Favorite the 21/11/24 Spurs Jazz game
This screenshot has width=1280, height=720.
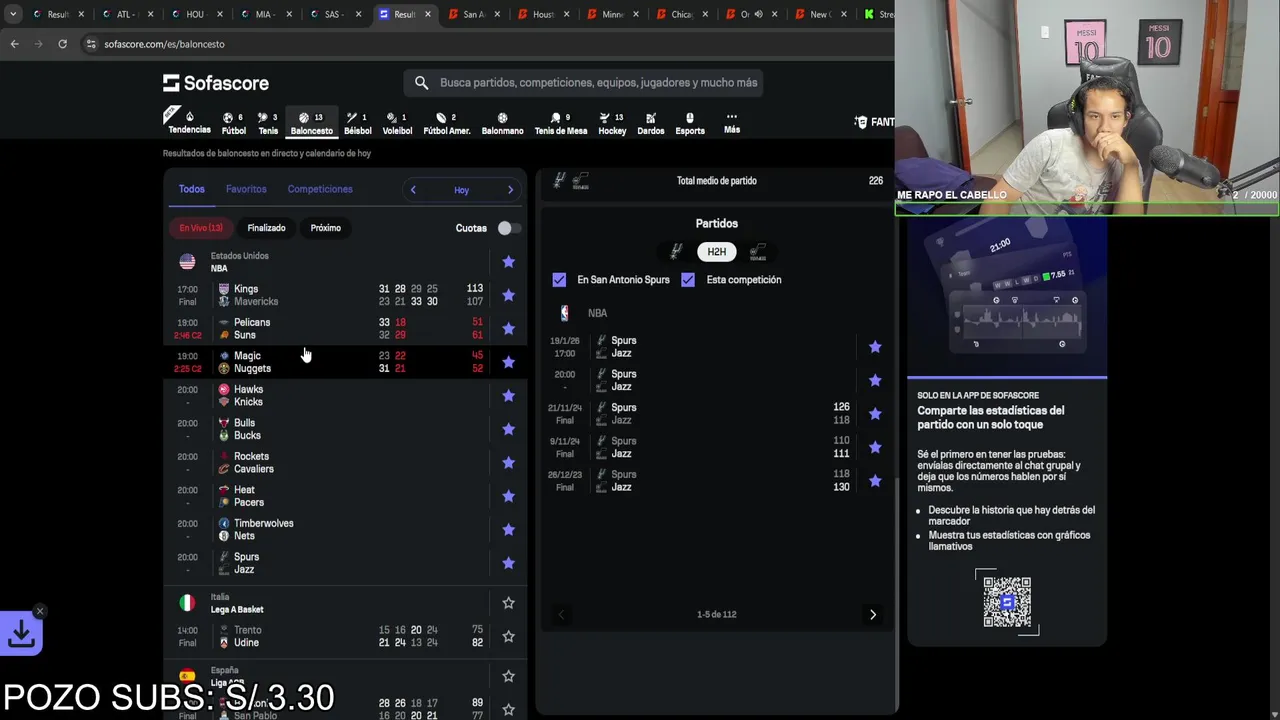tap(875, 414)
